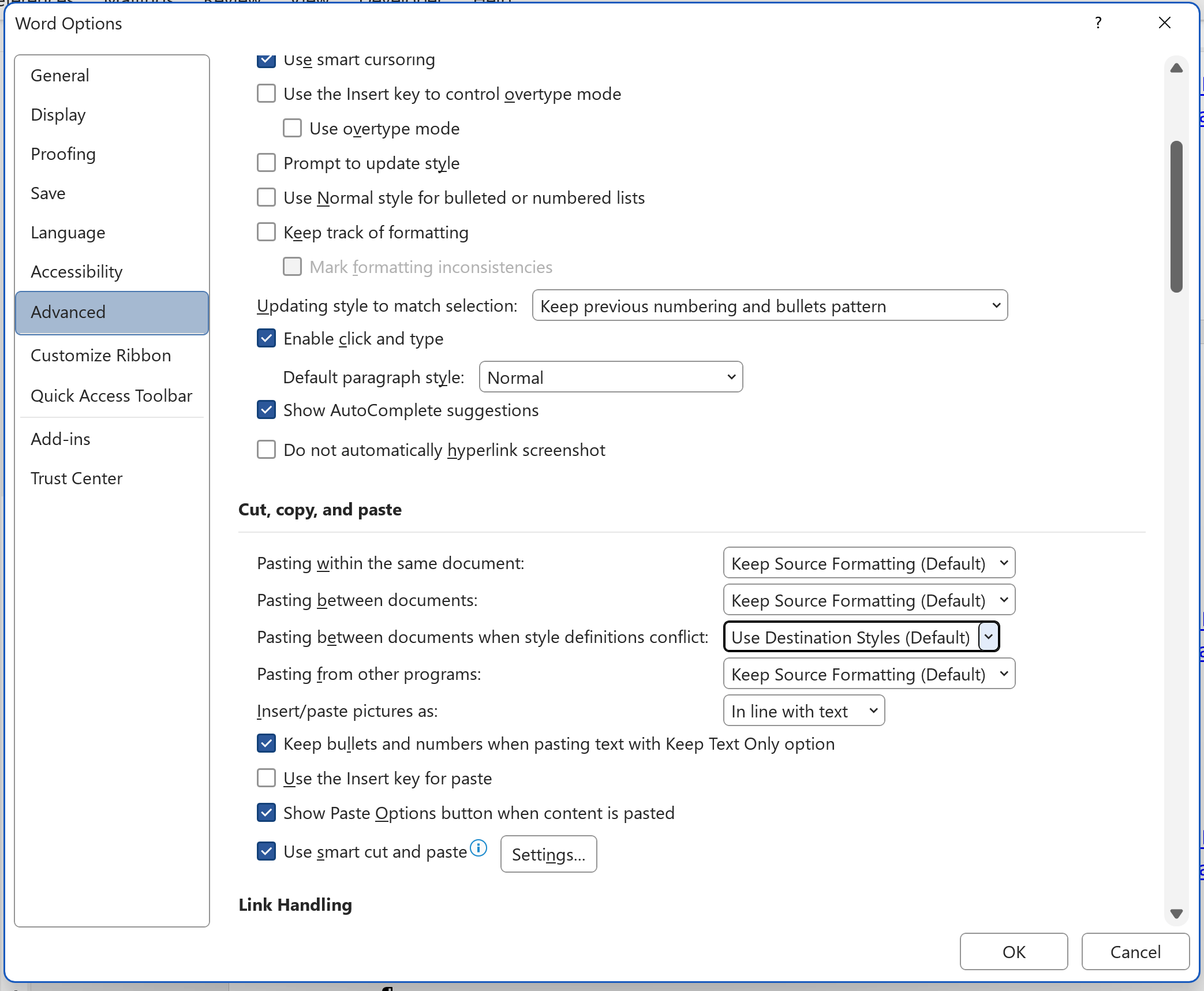Screen dimensions: 1204x991
Task: Open the Customize Ribbon section
Action: click(x=101, y=355)
